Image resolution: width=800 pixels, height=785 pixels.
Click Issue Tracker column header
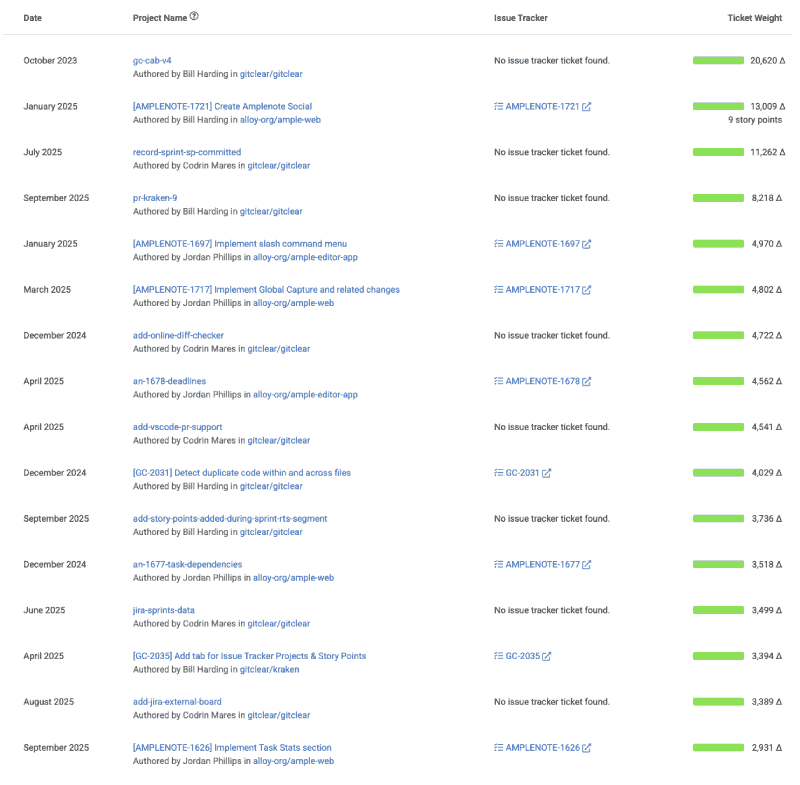coord(520,18)
